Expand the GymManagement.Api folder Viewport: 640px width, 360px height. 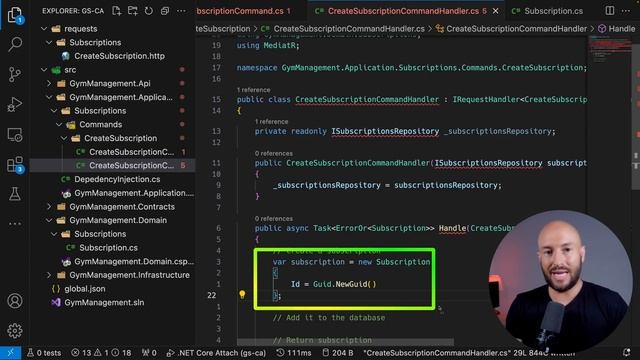point(109,83)
